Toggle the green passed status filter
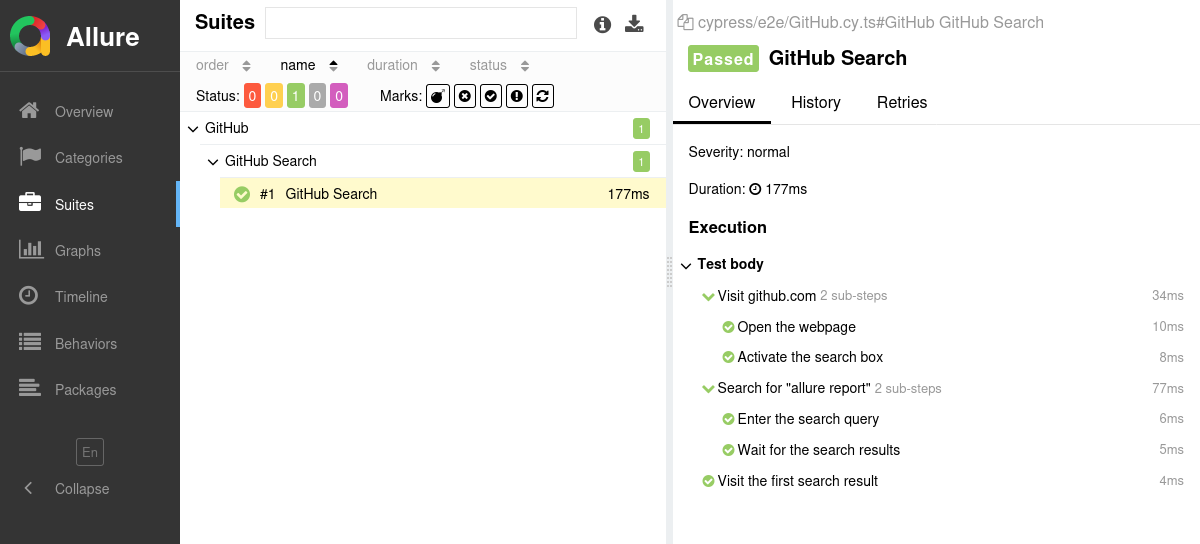This screenshot has width=1200, height=544. point(296,96)
